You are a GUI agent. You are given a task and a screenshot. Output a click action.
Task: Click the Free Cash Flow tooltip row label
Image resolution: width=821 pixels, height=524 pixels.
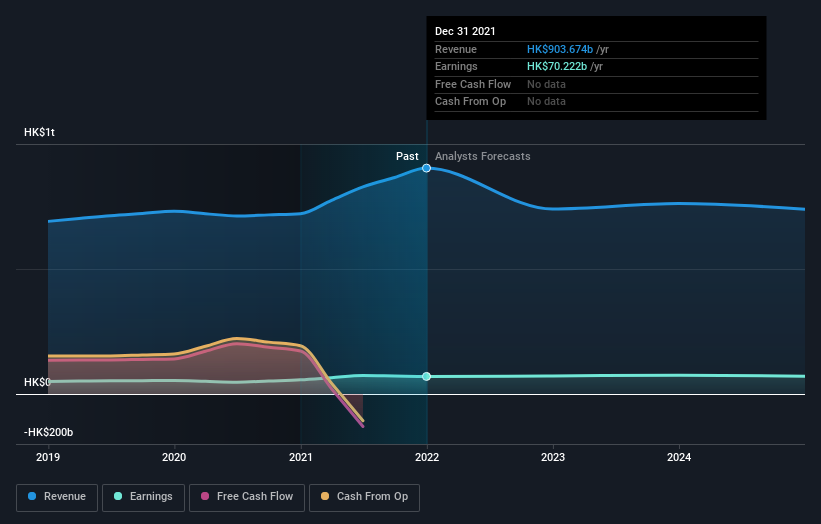coord(473,84)
